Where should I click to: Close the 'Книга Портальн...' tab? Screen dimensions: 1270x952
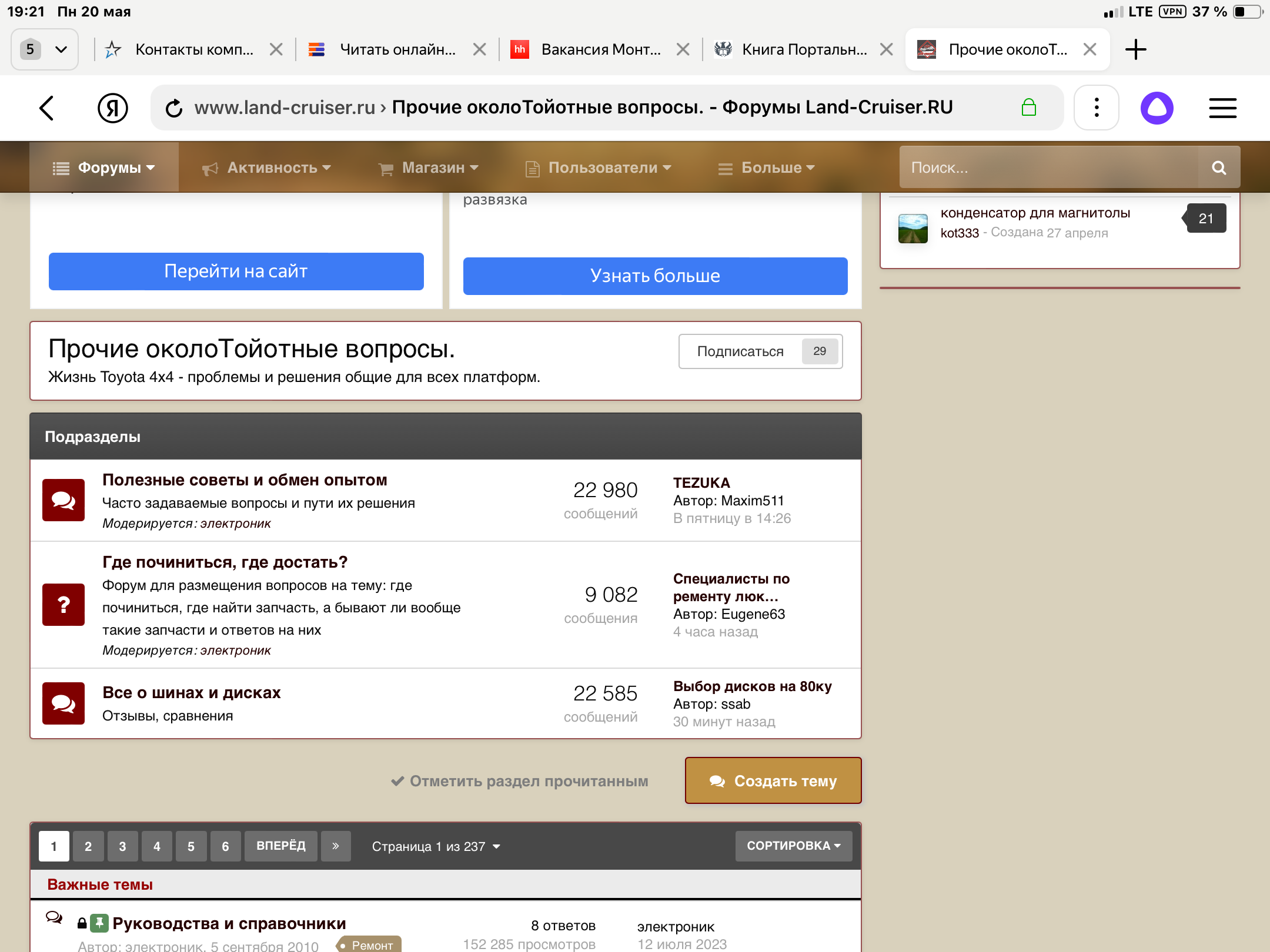pos(886,49)
